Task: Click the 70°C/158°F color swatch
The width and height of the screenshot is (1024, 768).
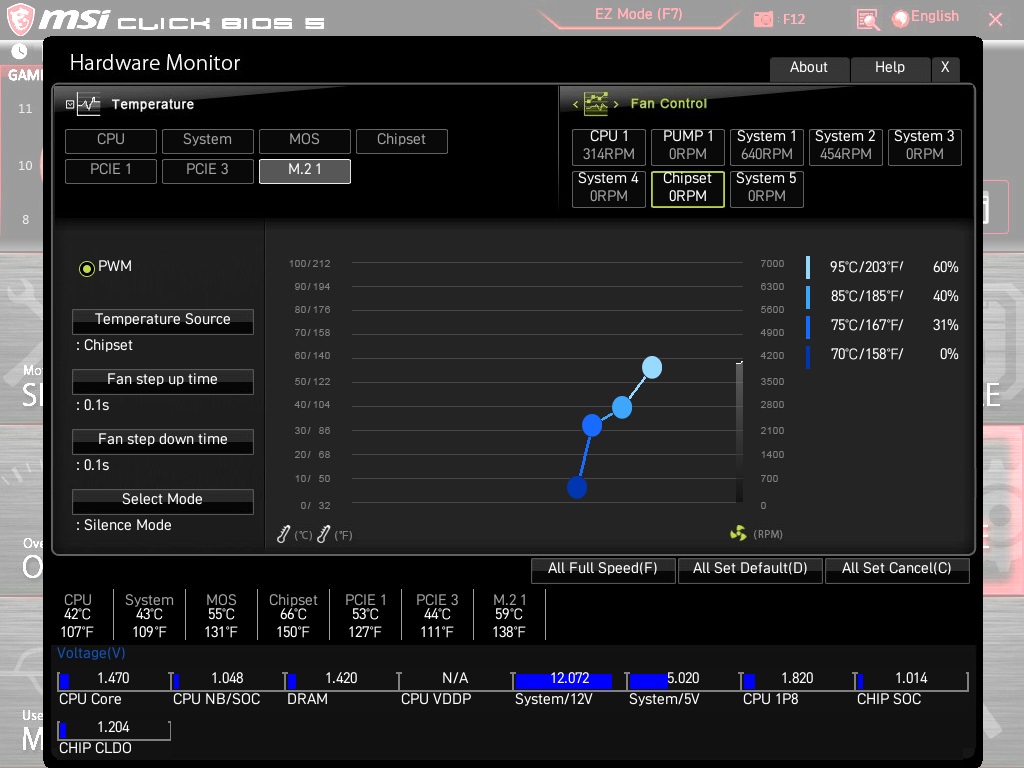Action: (808, 355)
